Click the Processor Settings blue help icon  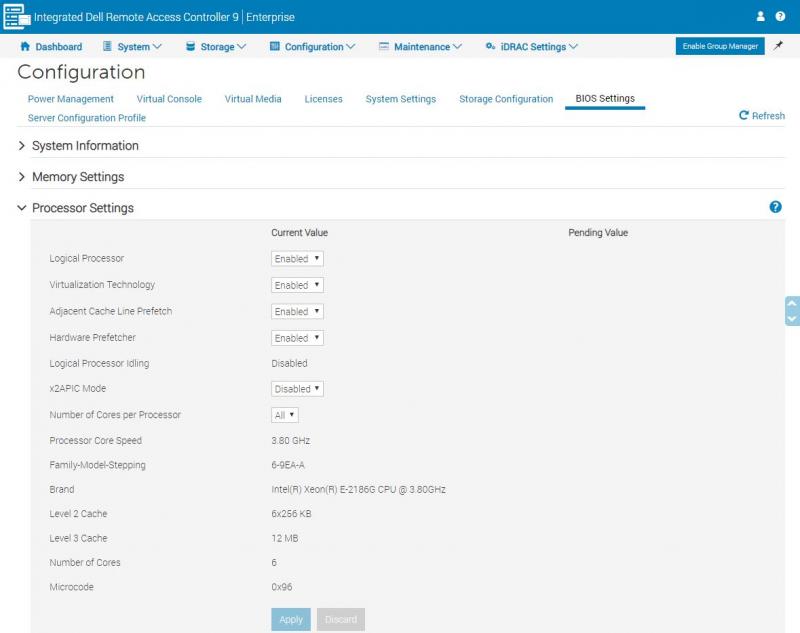click(775, 207)
